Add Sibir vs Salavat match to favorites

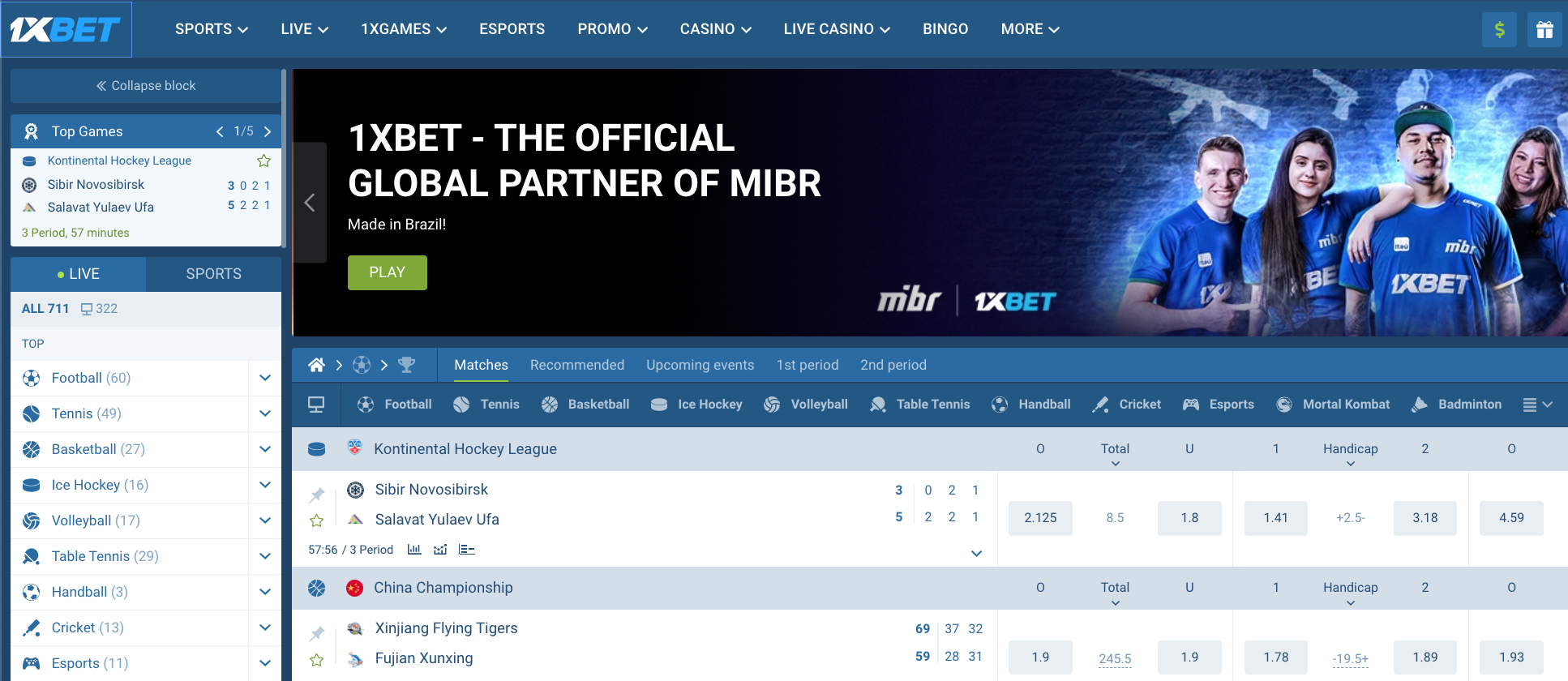click(317, 520)
